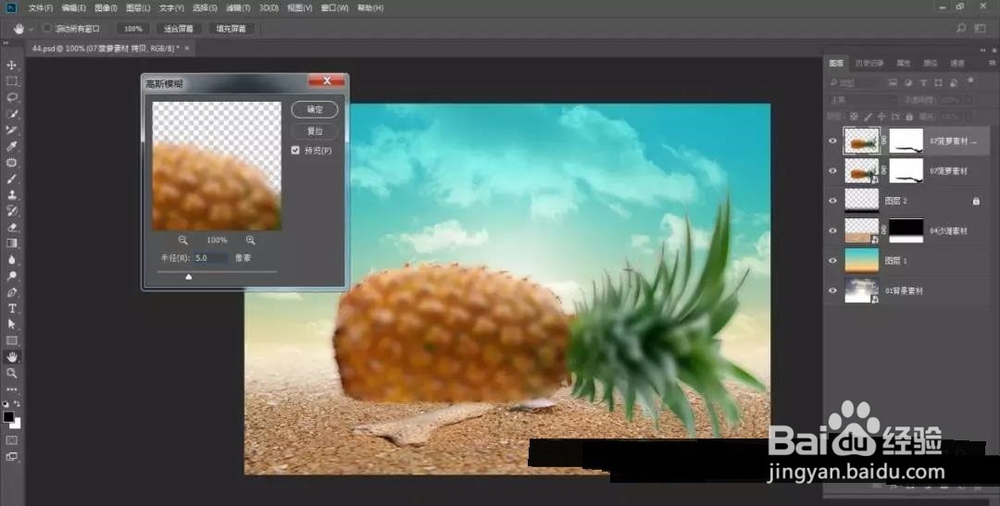Open the layer blend mode dropdown

864,100
